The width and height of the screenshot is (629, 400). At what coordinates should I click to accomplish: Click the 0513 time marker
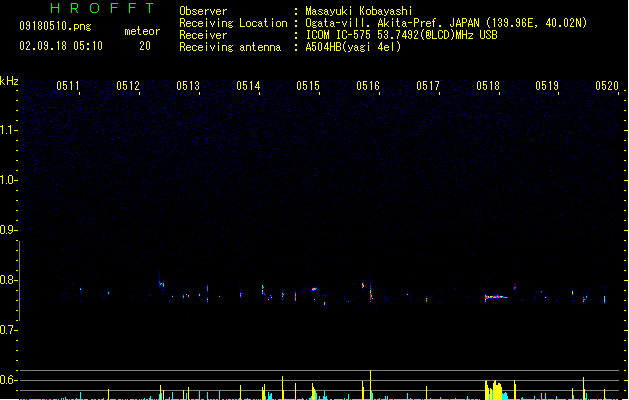[x=188, y=86]
